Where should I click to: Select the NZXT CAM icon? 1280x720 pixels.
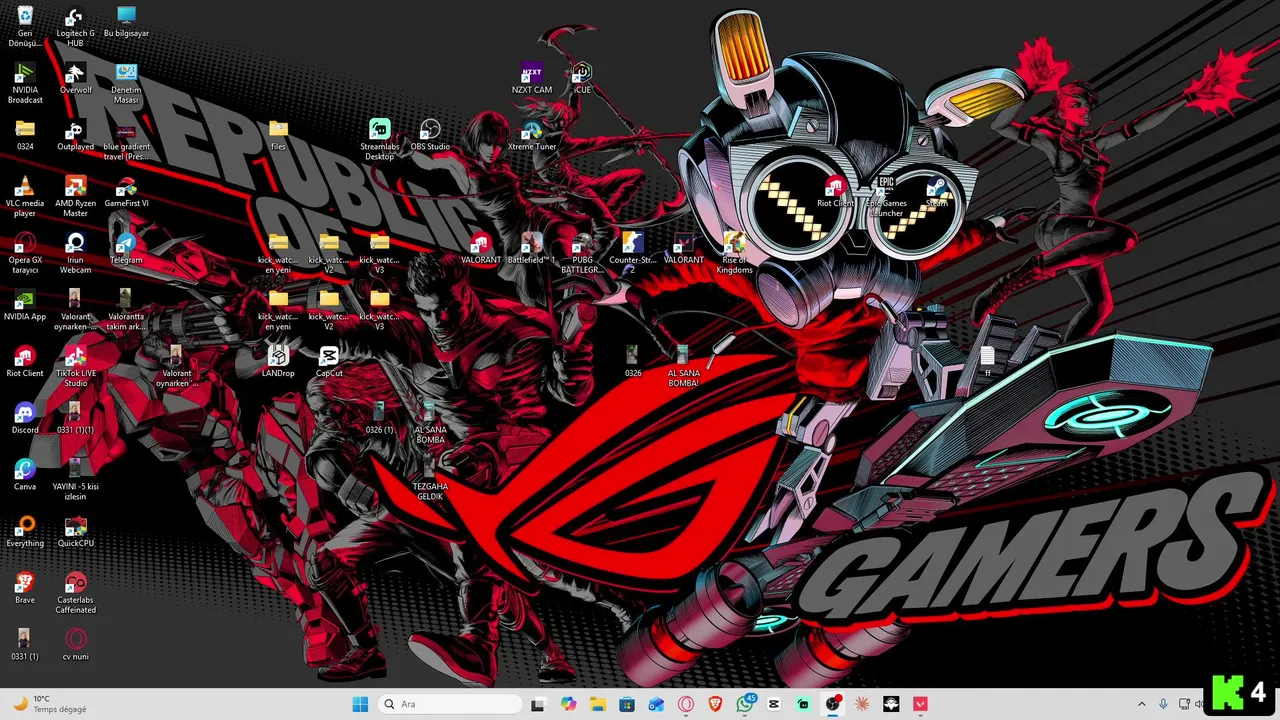click(x=532, y=78)
